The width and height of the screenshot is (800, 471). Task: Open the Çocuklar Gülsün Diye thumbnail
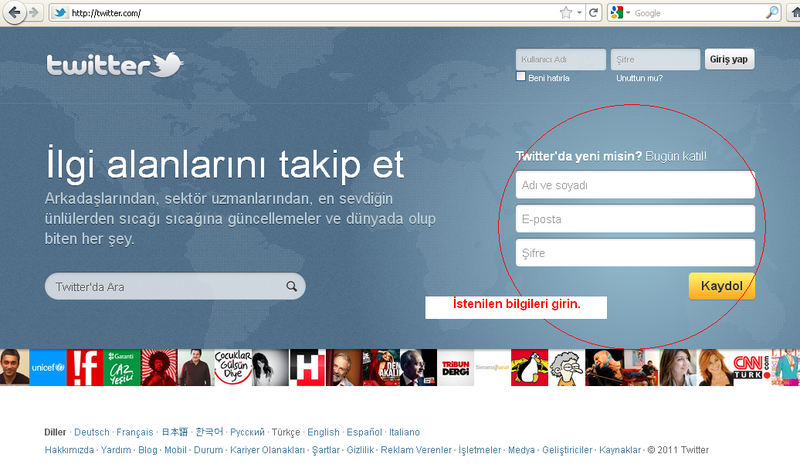point(233,367)
